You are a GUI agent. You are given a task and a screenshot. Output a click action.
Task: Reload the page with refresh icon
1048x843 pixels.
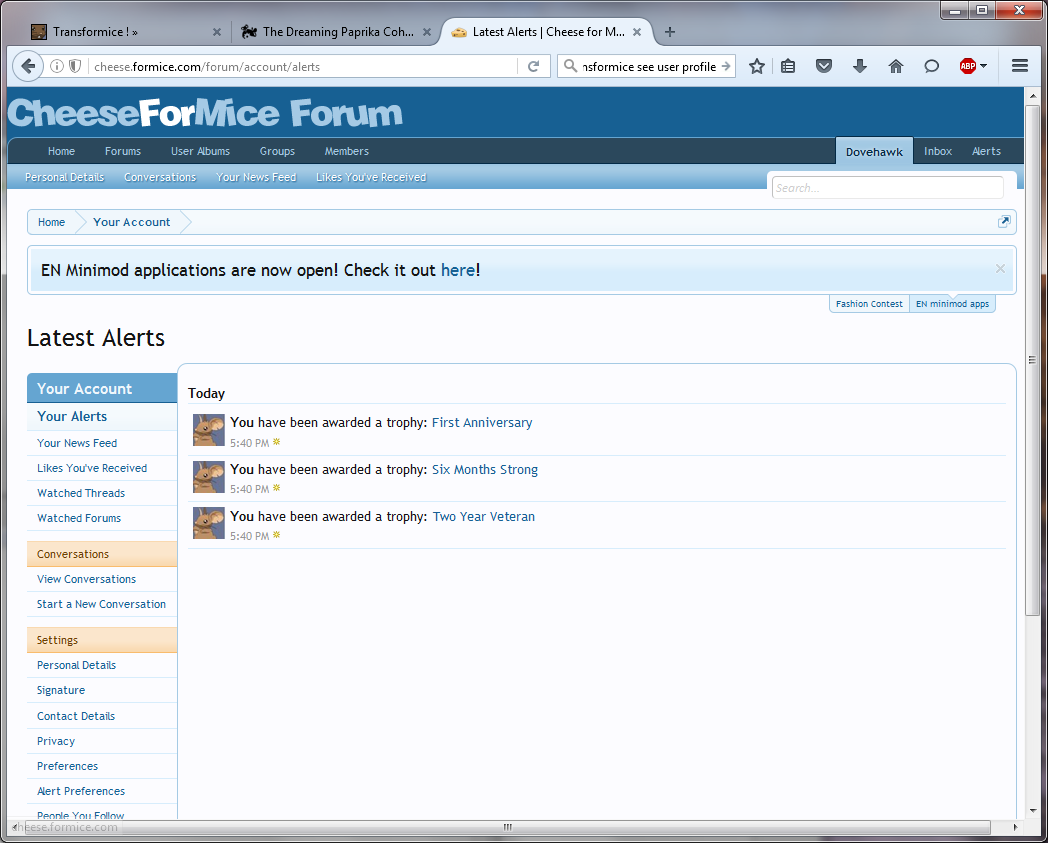tap(533, 66)
